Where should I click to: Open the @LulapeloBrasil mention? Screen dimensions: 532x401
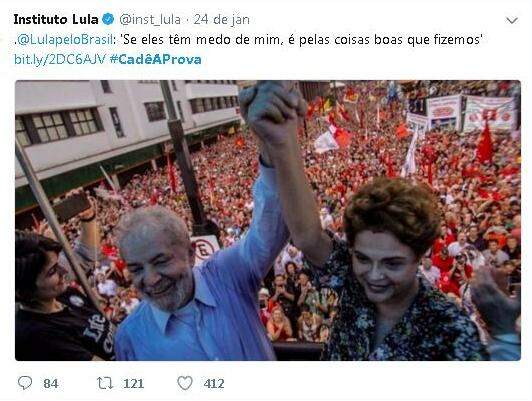click(x=64, y=40)
